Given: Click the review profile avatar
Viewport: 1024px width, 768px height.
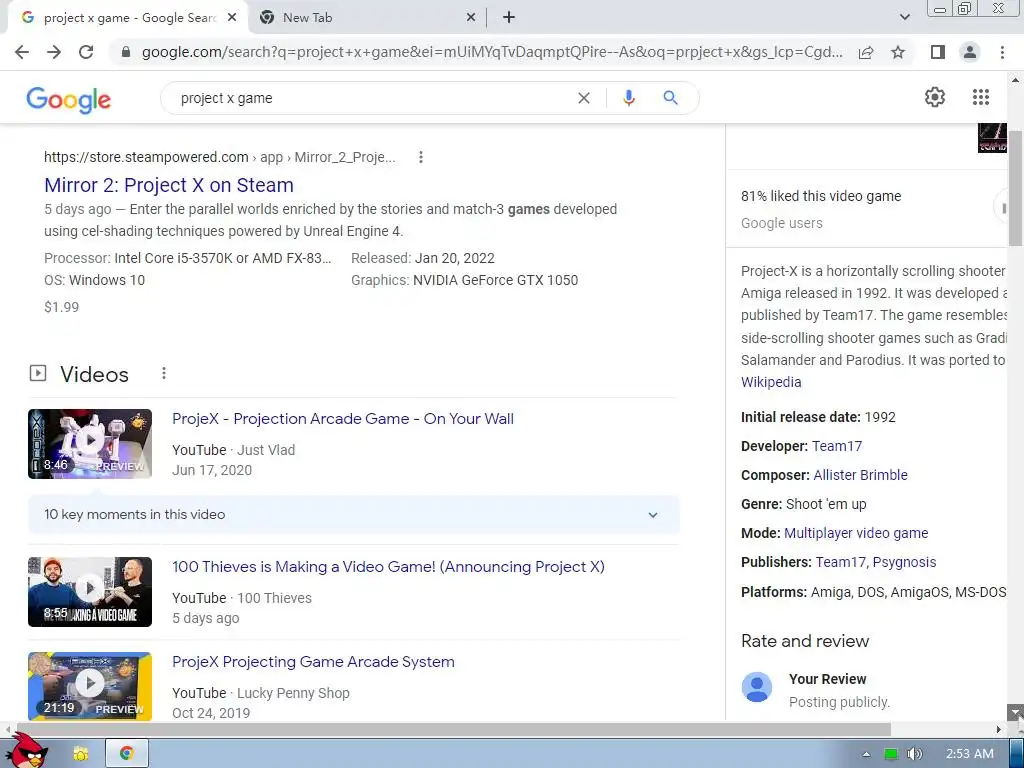Looking at the screenshot, I should [x=757, y=687].
